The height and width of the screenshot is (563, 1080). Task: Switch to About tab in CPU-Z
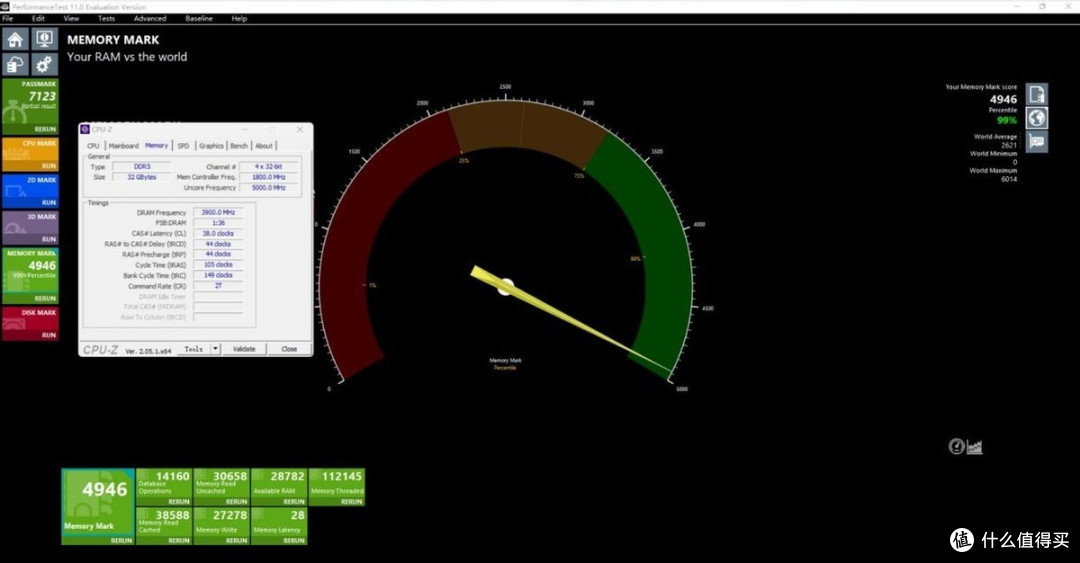click(264, 146)
